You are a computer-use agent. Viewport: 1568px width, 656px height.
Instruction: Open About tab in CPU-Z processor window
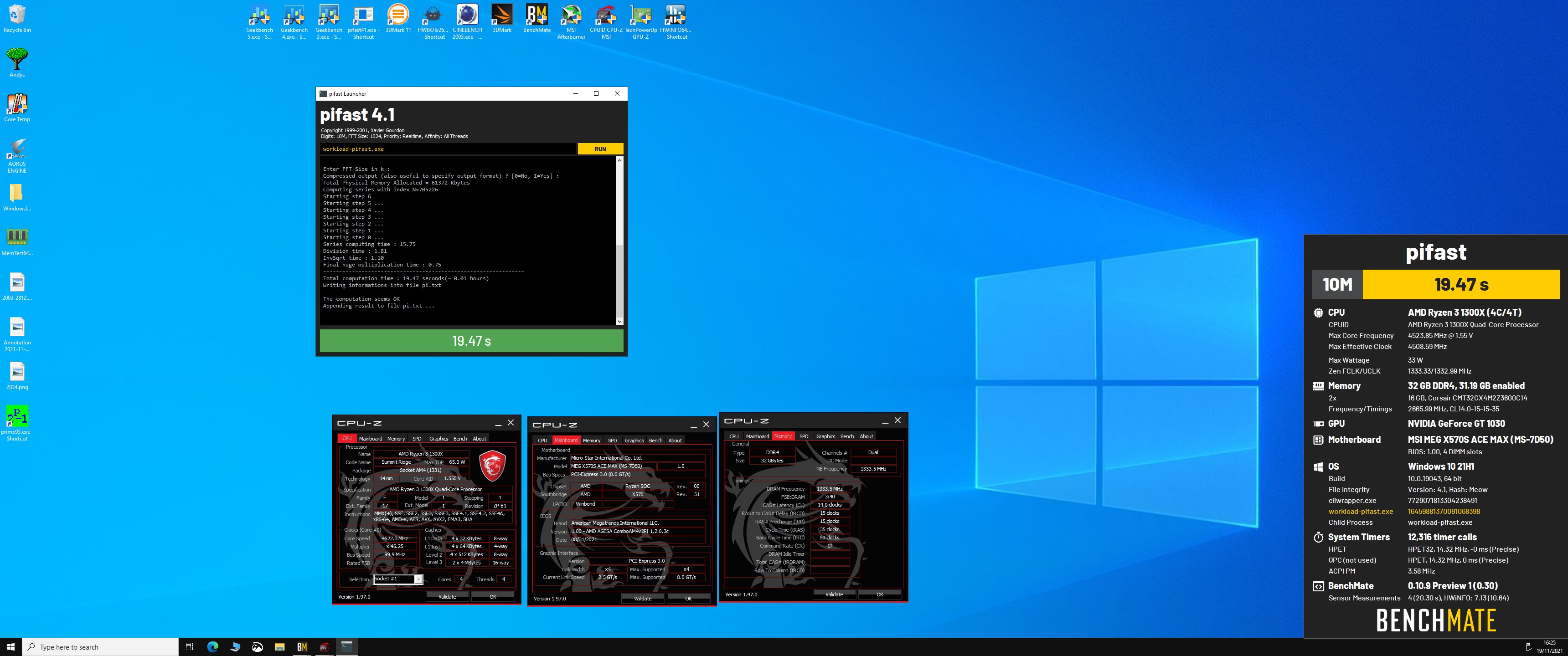(x=480, y=438)
